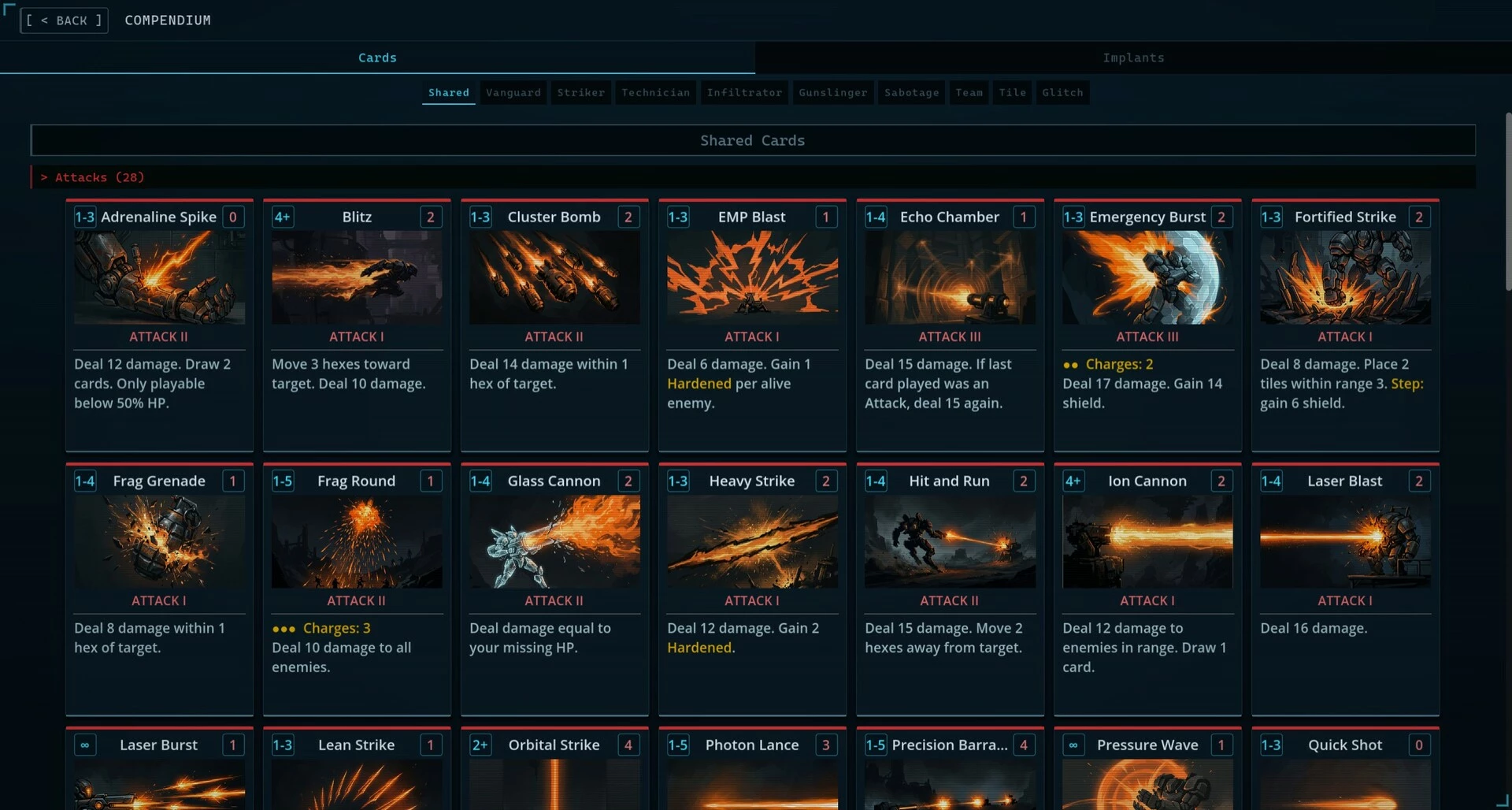
Task: Select the Hit and Run card title
Action: pyautogui.click(x=949, y=481)
